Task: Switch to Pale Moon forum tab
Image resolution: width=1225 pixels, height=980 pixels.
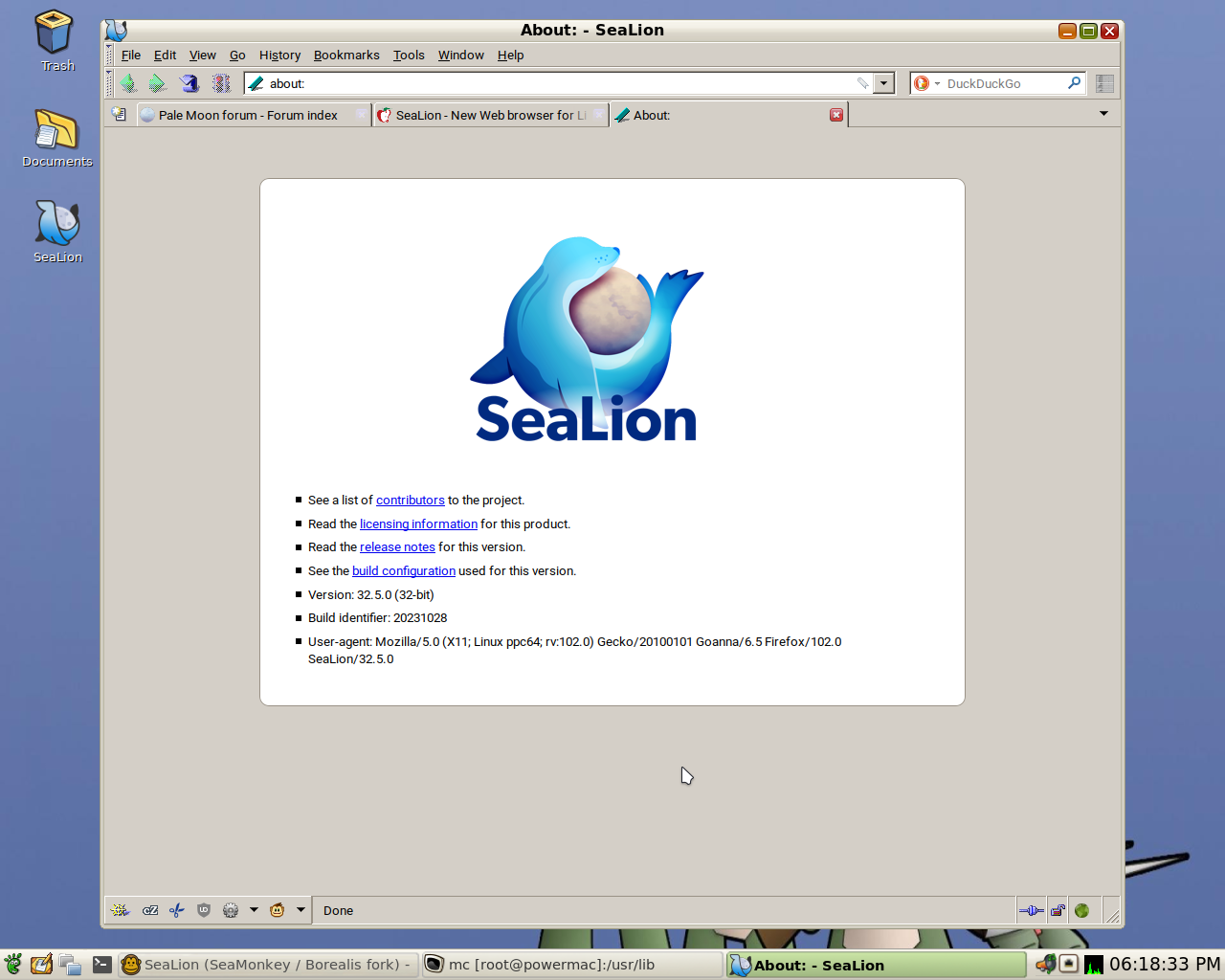Action: (x=254, y=115)
